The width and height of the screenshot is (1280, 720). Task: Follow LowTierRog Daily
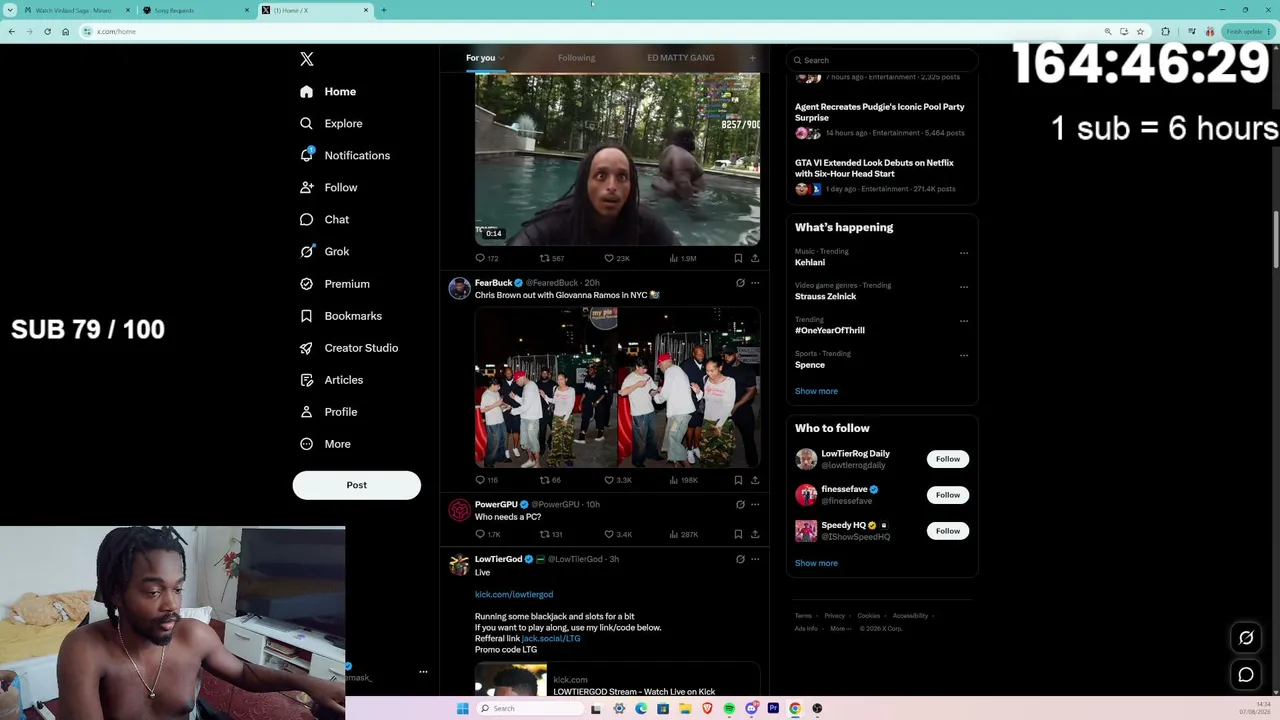pos(948,459)
